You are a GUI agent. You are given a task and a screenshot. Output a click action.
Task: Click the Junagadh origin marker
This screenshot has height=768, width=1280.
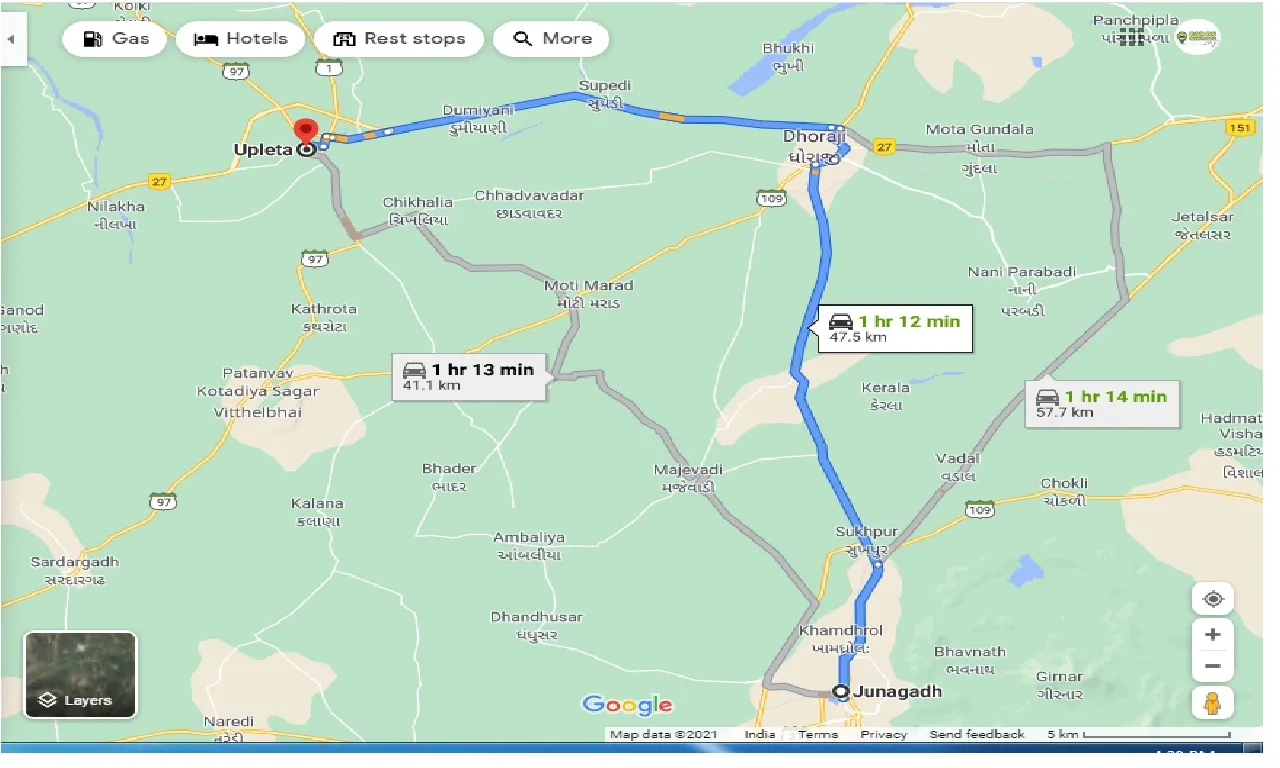pyautogui.click(x=842, y=691)
